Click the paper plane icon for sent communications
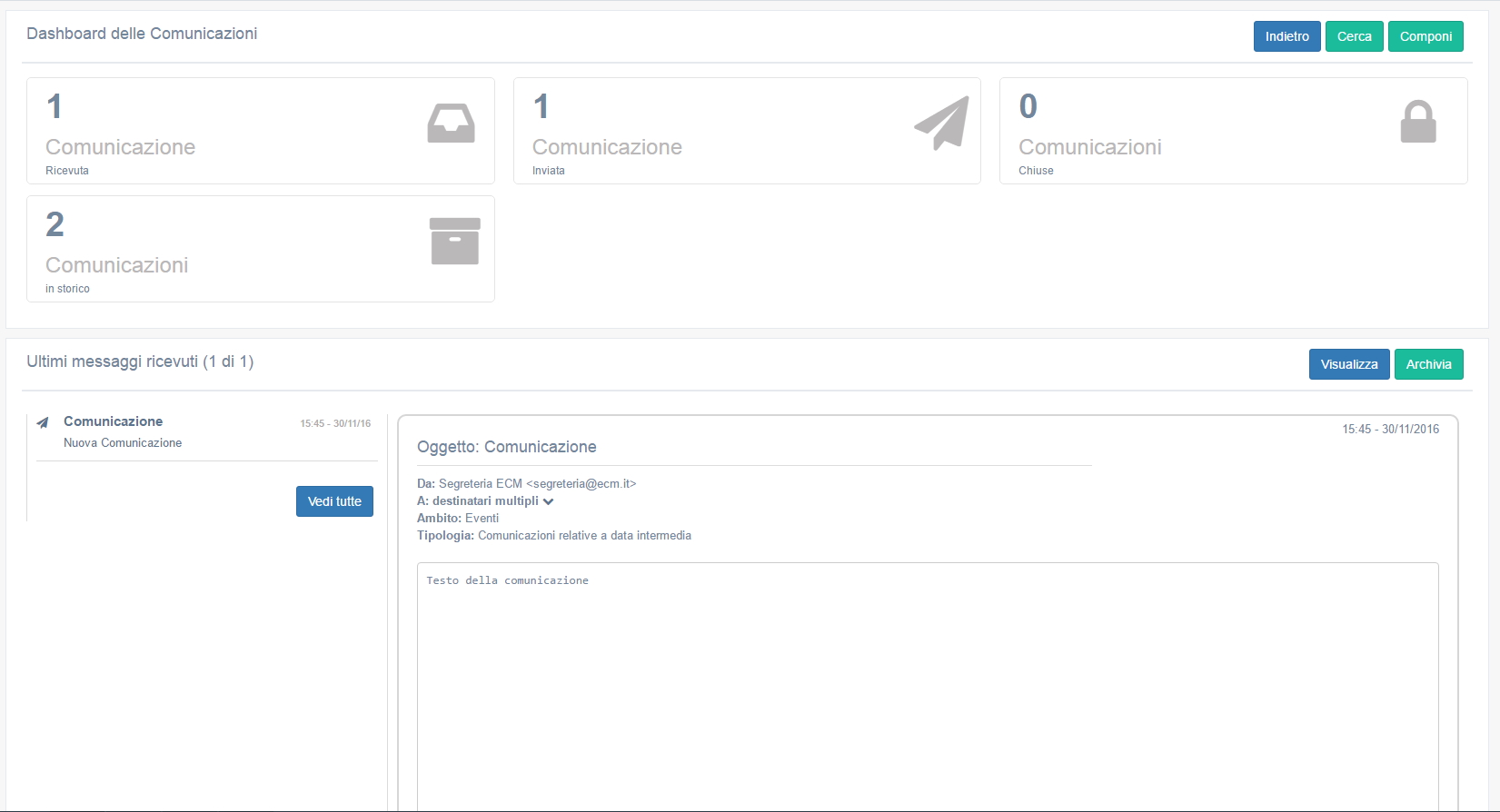The width and height of the screenshot is (1500, 812). click(x=941, y=124)
